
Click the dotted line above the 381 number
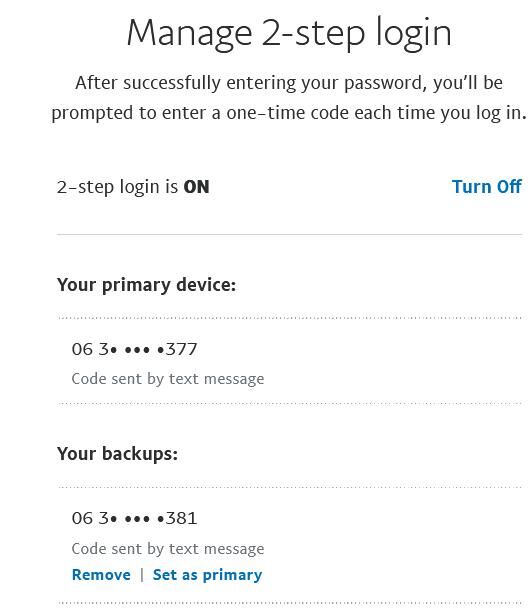click(x=289, y=487)
